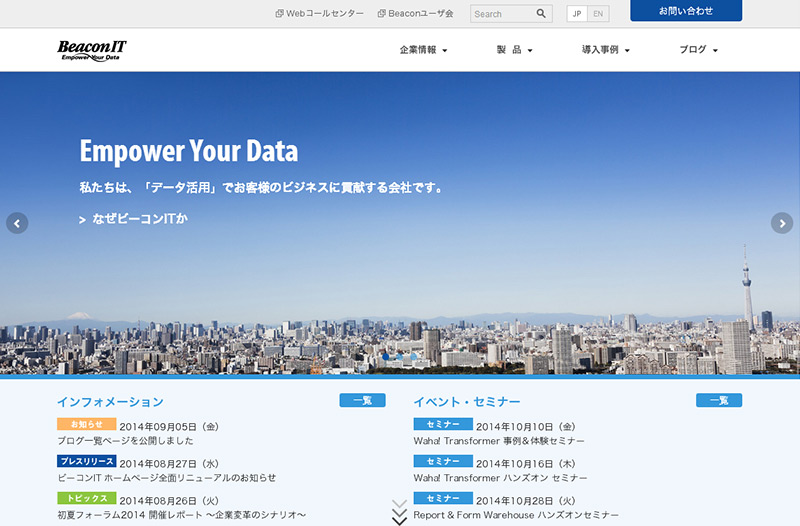Image resolution: width=800 pixels, height=526 pixels.
Task: Click the トピックス green tag
Action: (87, 498)
